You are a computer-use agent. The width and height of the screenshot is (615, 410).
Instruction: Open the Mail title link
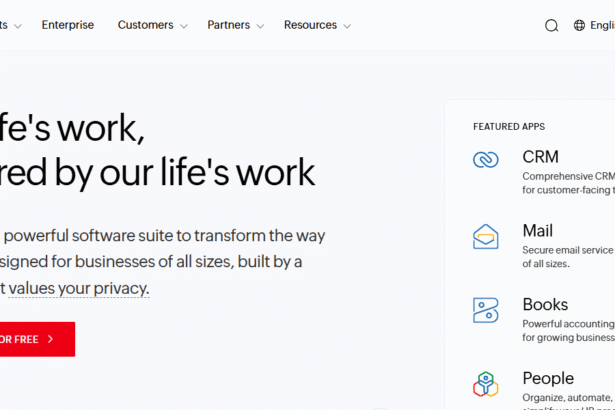coord(538,231)
